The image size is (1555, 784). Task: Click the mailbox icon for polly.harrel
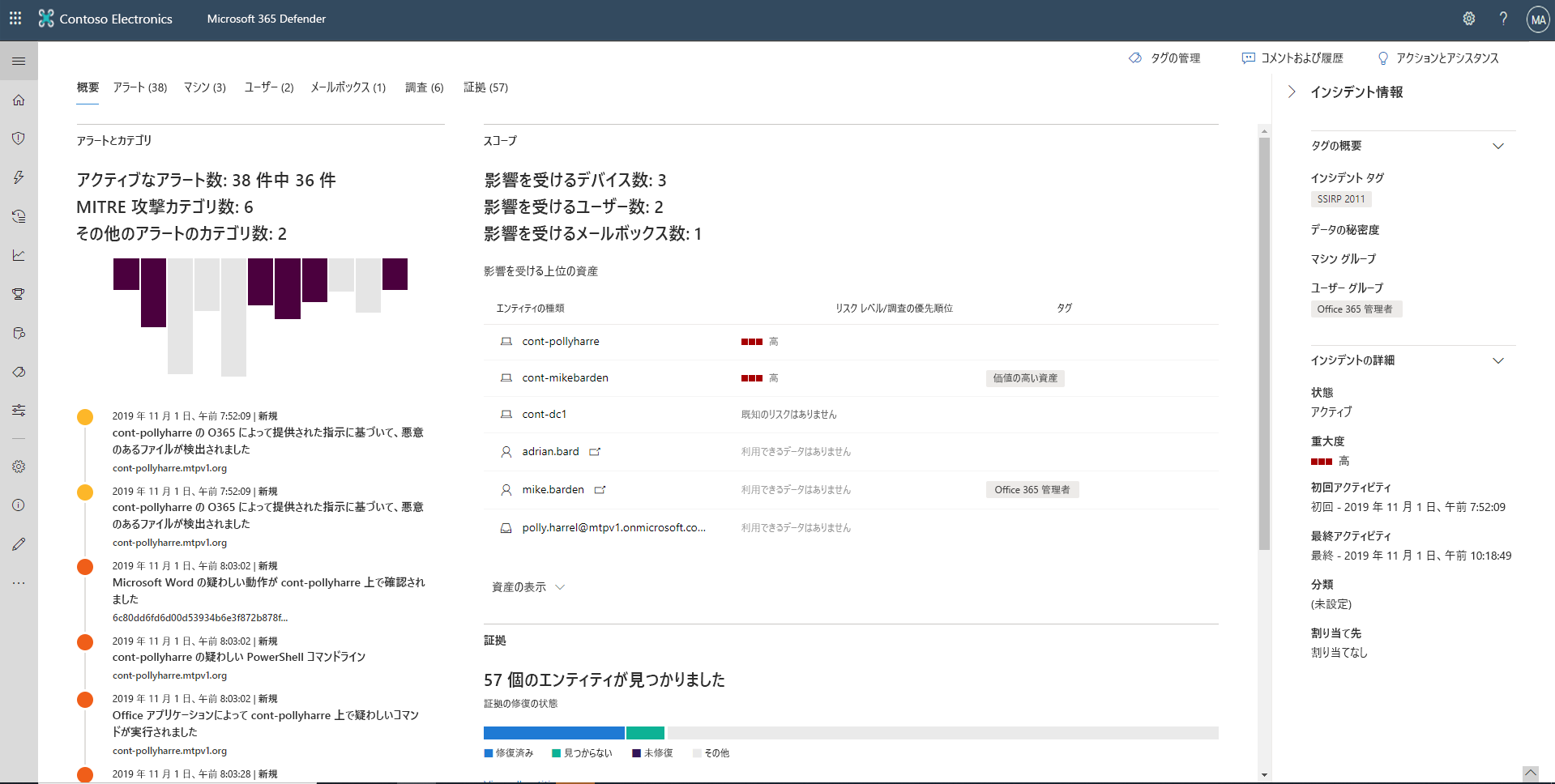tap(506, 528)
